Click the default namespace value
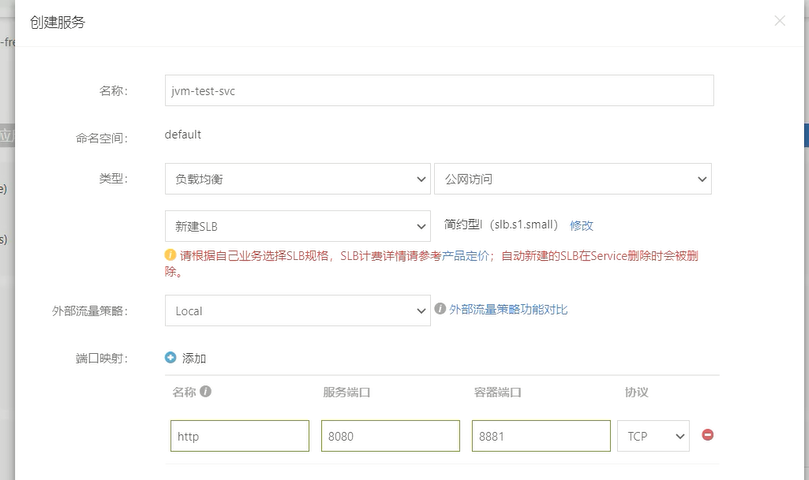The width and height of the screenshot is (809, 480). click(183, 135)
